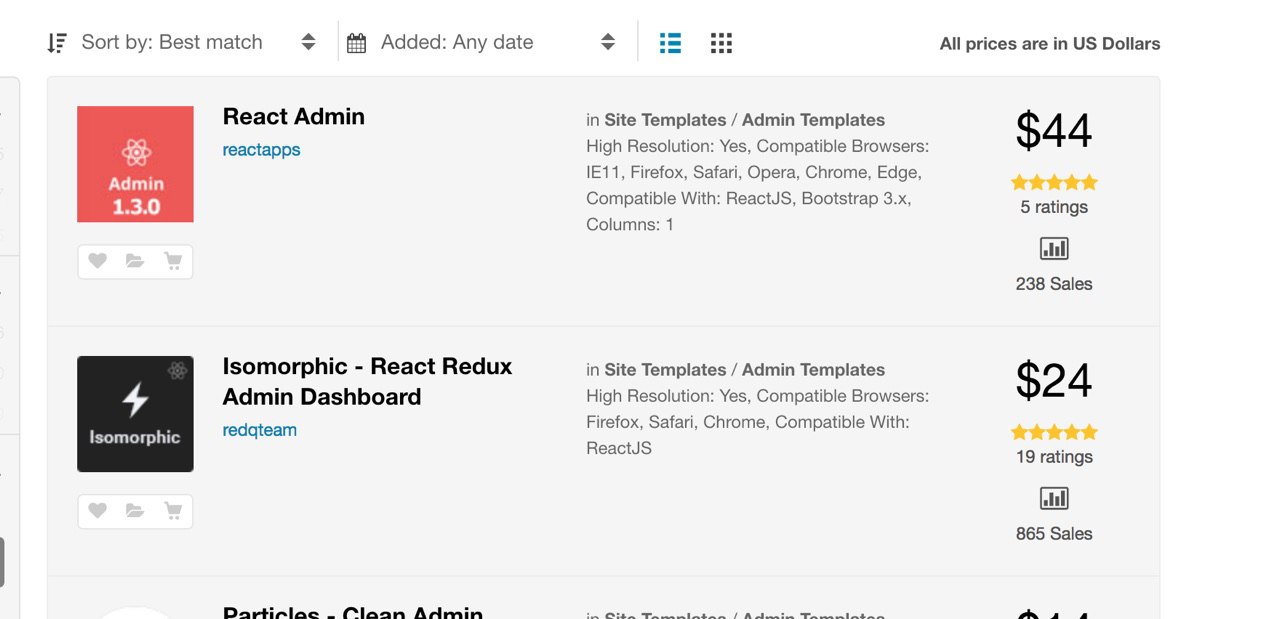The height and width of the screenshot is (619, 1280).
Task: Visit the redqteam author profile
Action: click(259, 430)
